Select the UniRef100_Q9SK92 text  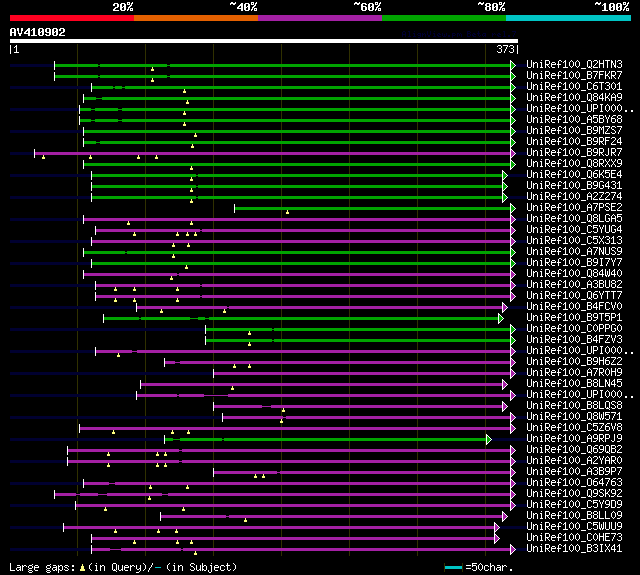pyautogui.click(x=574, y=494)
